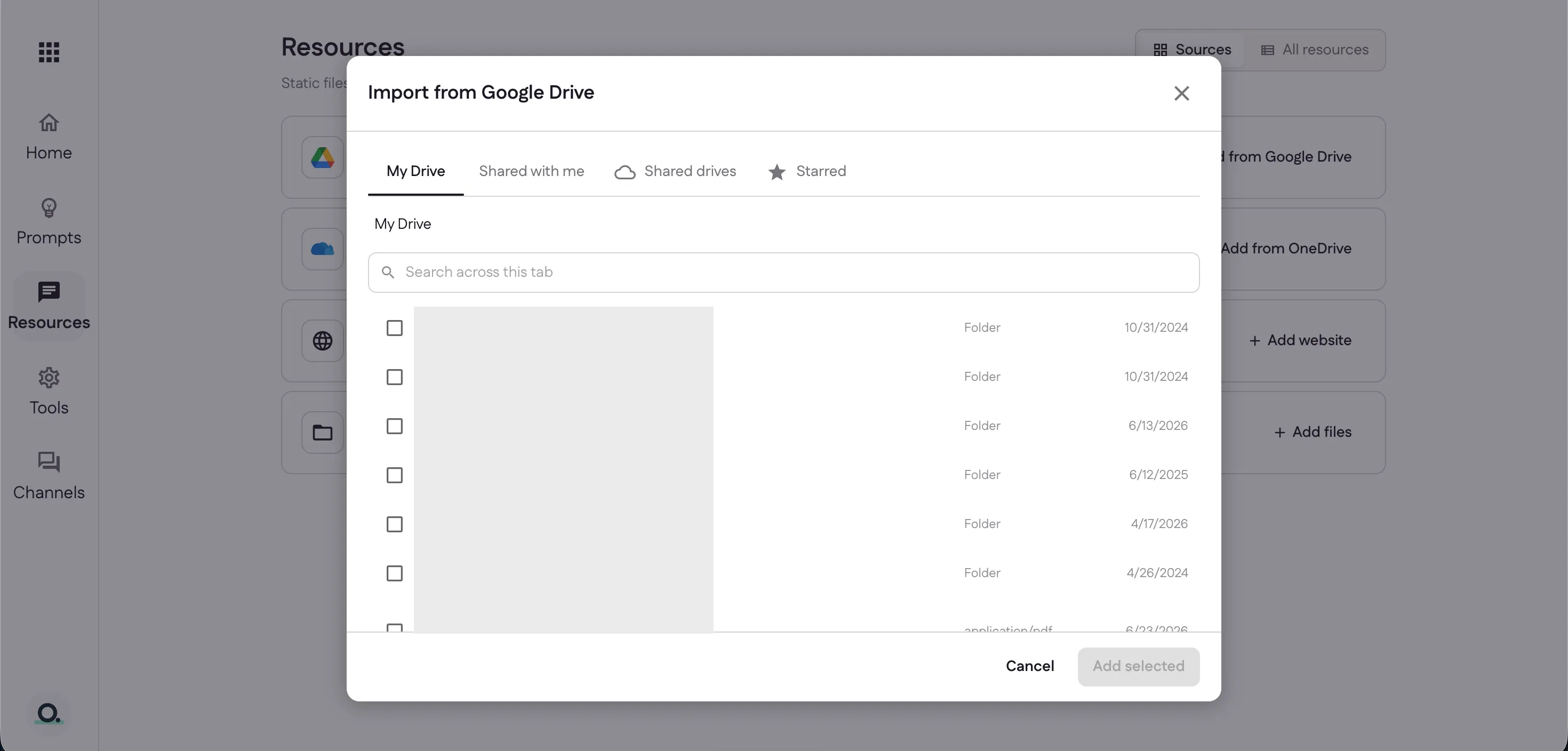Image resolution: width=1568 pixels, height=751 pixels.
Task: Open Prompts lightbulb in sidebar
Action: (49, 221)
